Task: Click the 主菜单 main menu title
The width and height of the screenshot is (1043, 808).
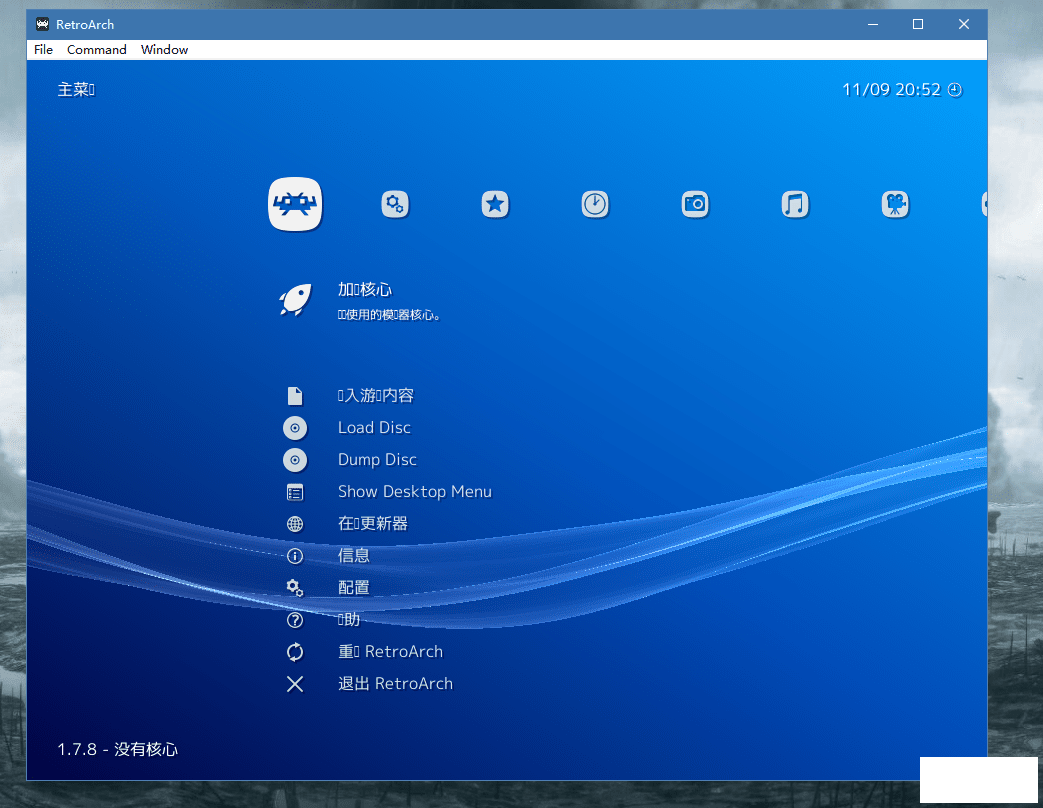Action: point(76,90)
